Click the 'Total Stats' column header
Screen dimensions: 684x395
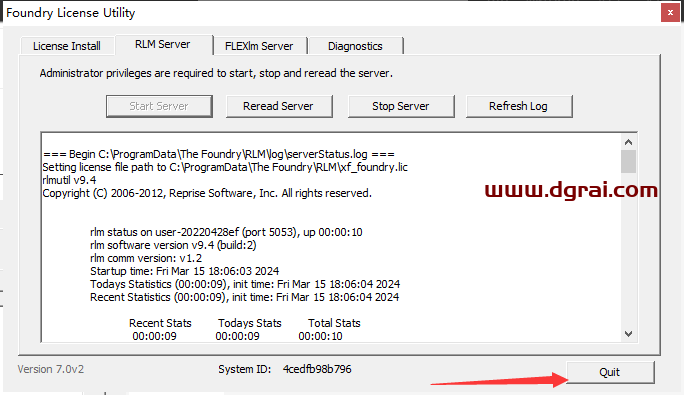pyautogui.click(x=334, y=323)
